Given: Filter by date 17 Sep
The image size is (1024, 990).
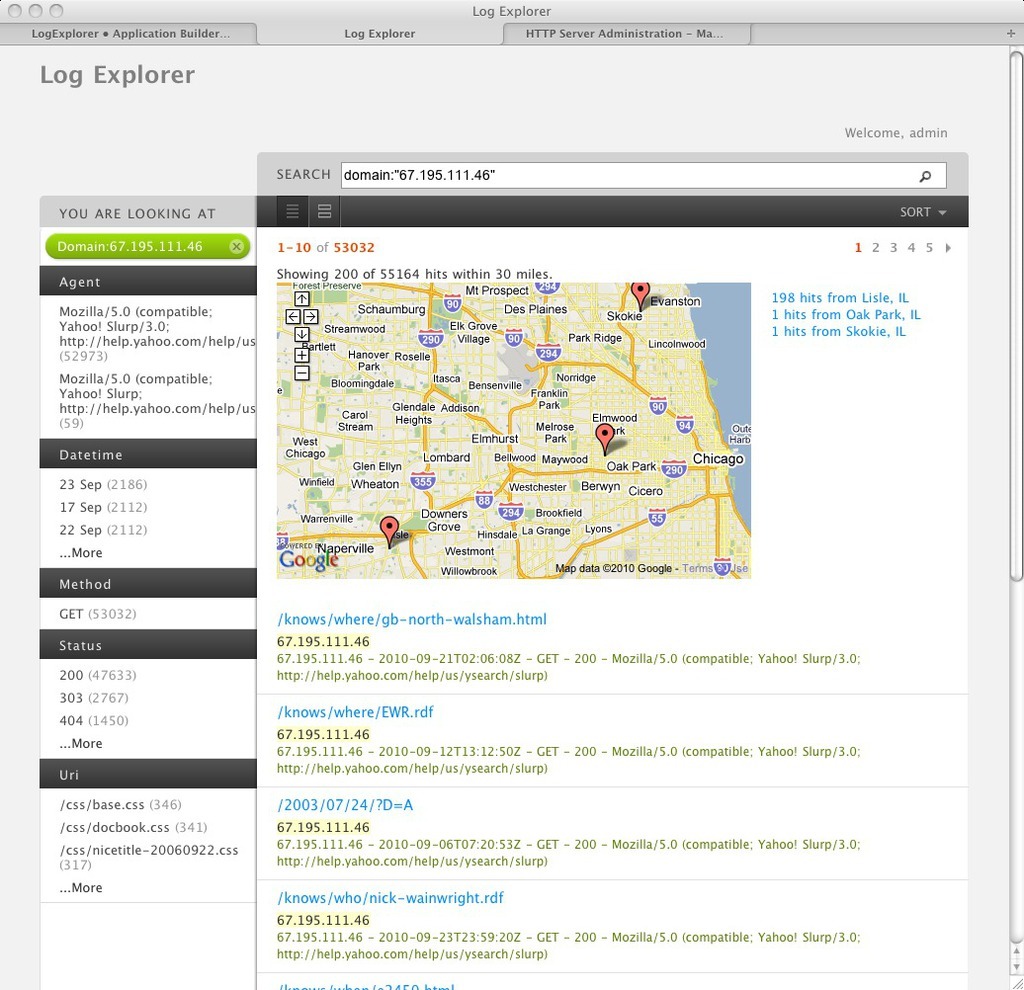Looking at the screenshot, I should coord(103,507).
